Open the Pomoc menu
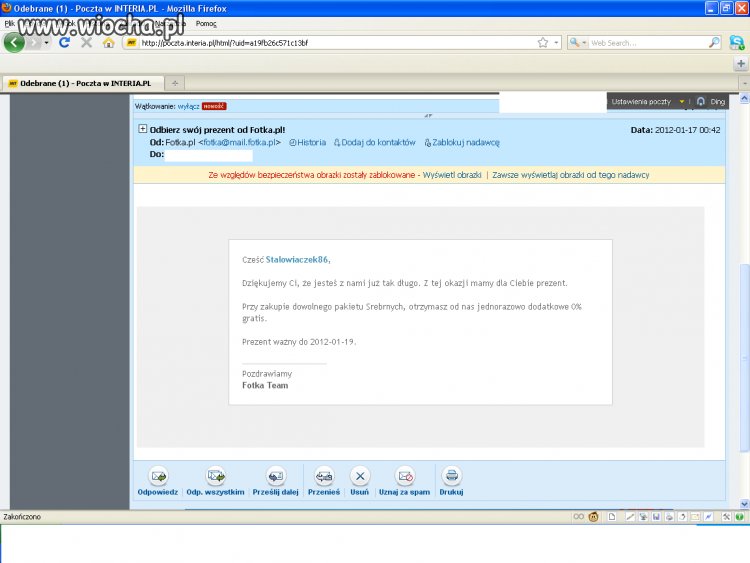 coord(206,23)
